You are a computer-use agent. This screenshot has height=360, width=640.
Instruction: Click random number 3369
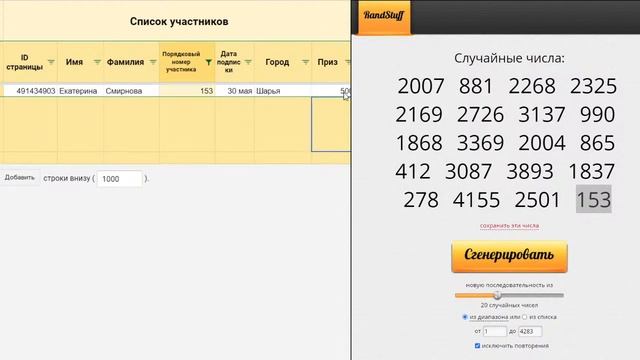[480, 143]
